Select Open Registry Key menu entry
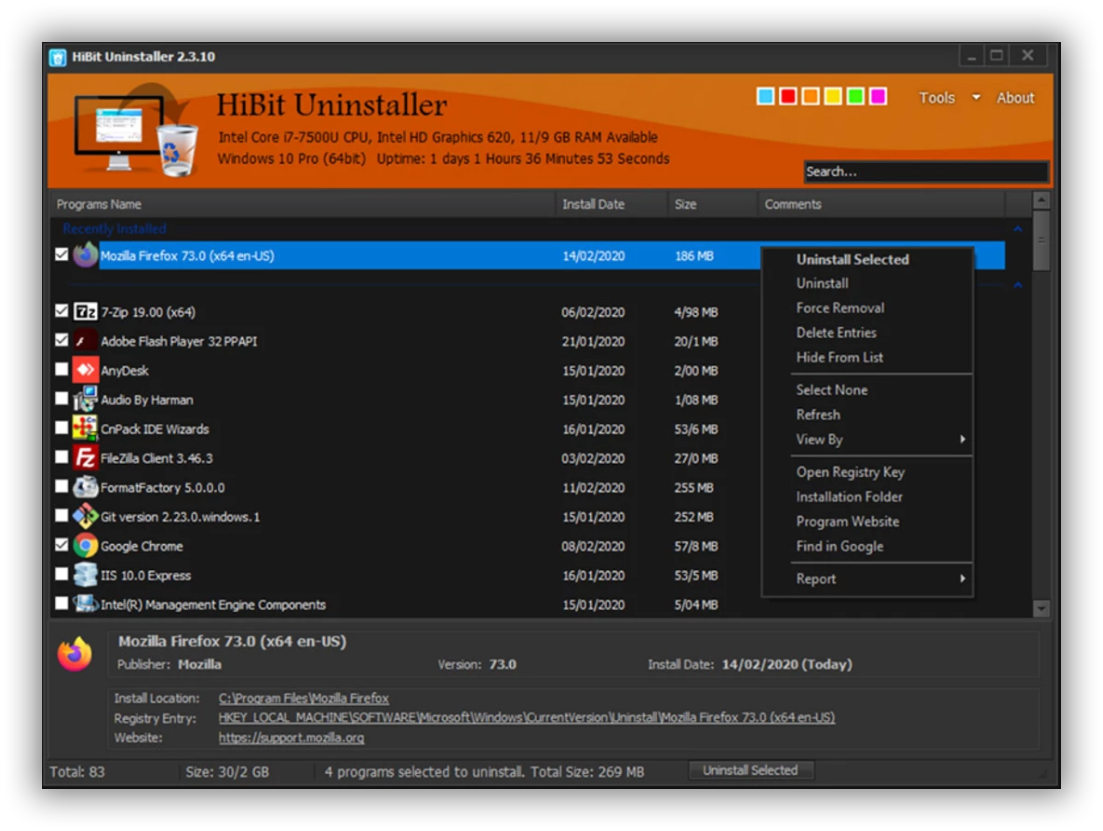Viewport: 1103px width, 831px height. click(x=850, y=472)
